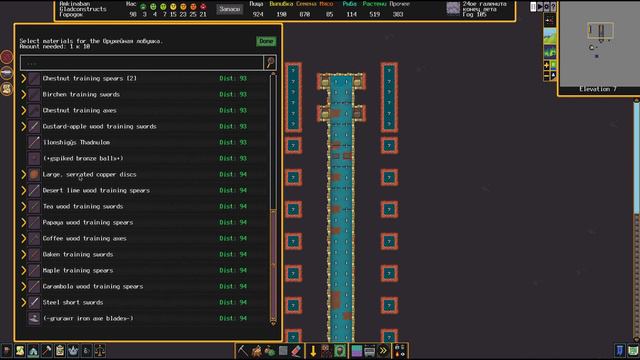Choose Large, serrated copper discs text
The image size is (640, 360).
[x=89, y=174]
